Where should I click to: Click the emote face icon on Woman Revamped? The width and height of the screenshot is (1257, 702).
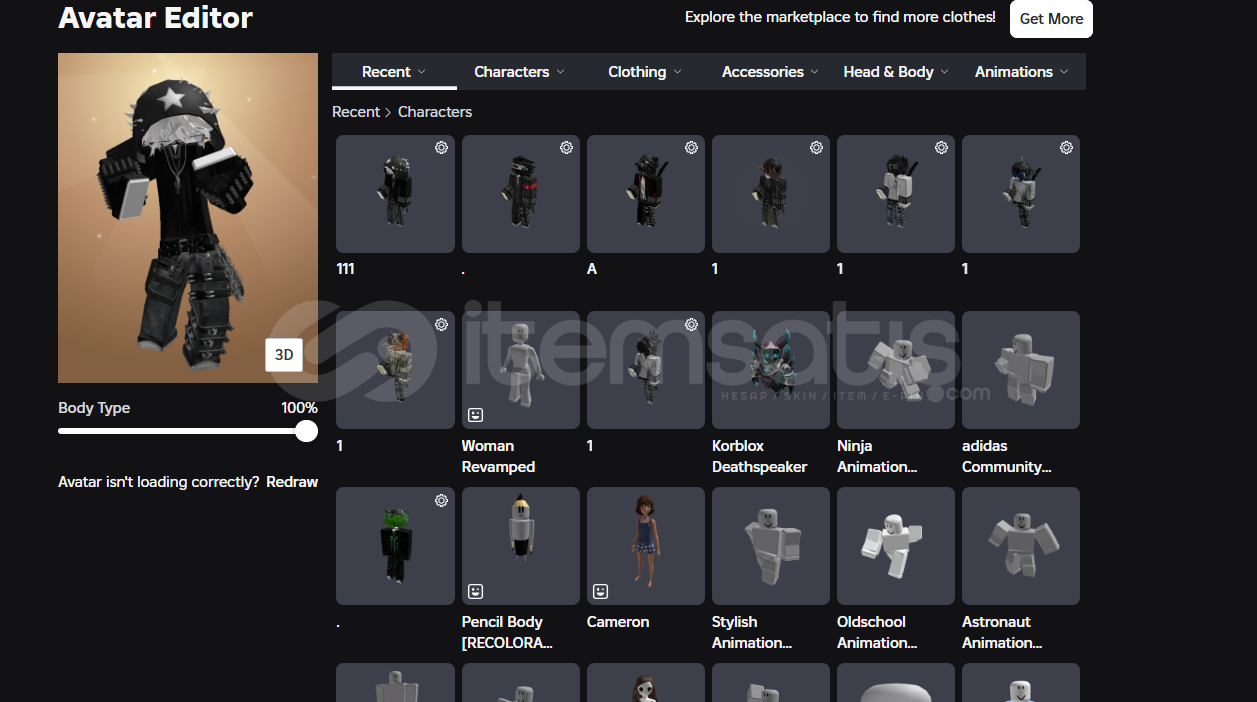click(476, 415)
